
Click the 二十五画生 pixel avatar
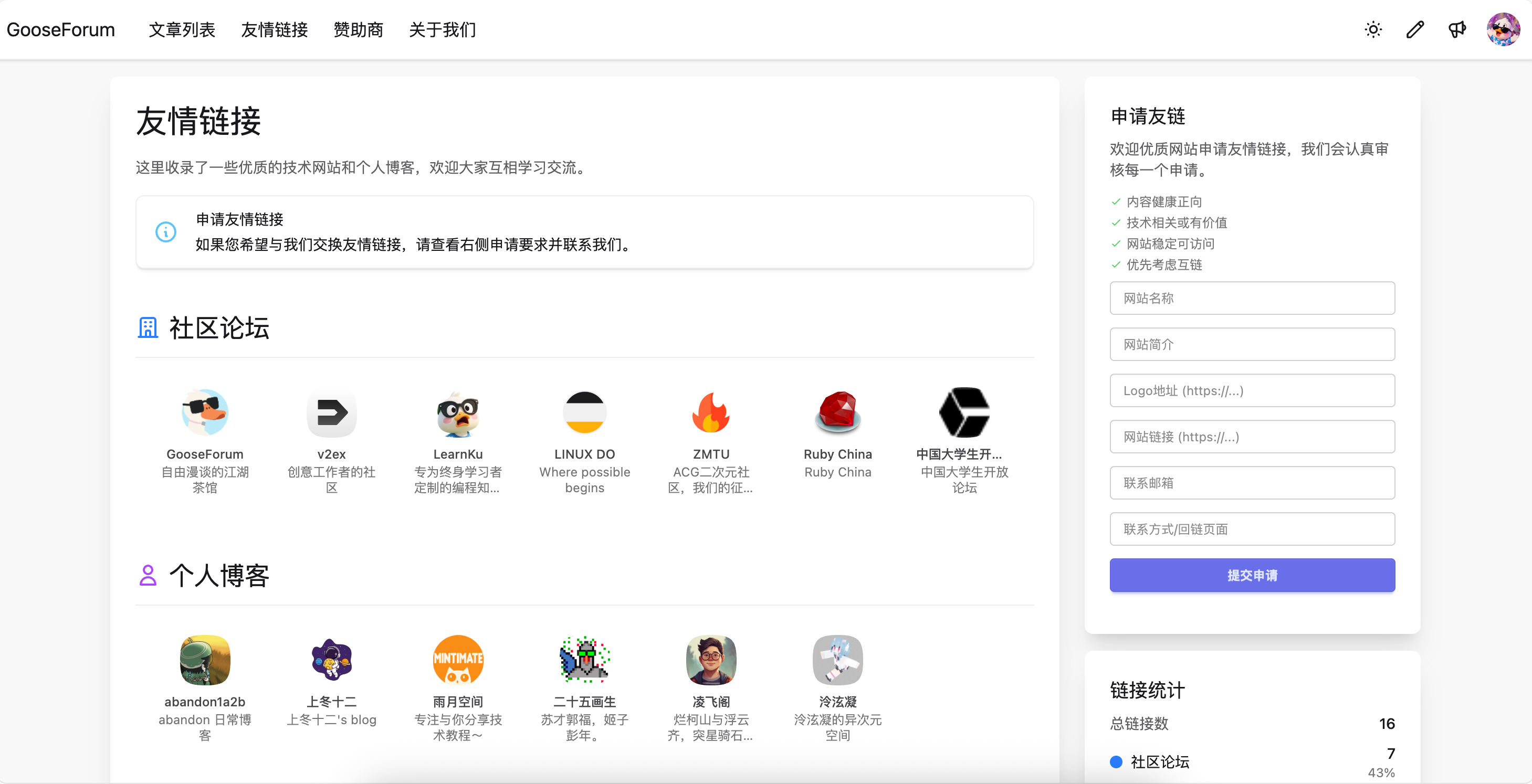[585, 660]
